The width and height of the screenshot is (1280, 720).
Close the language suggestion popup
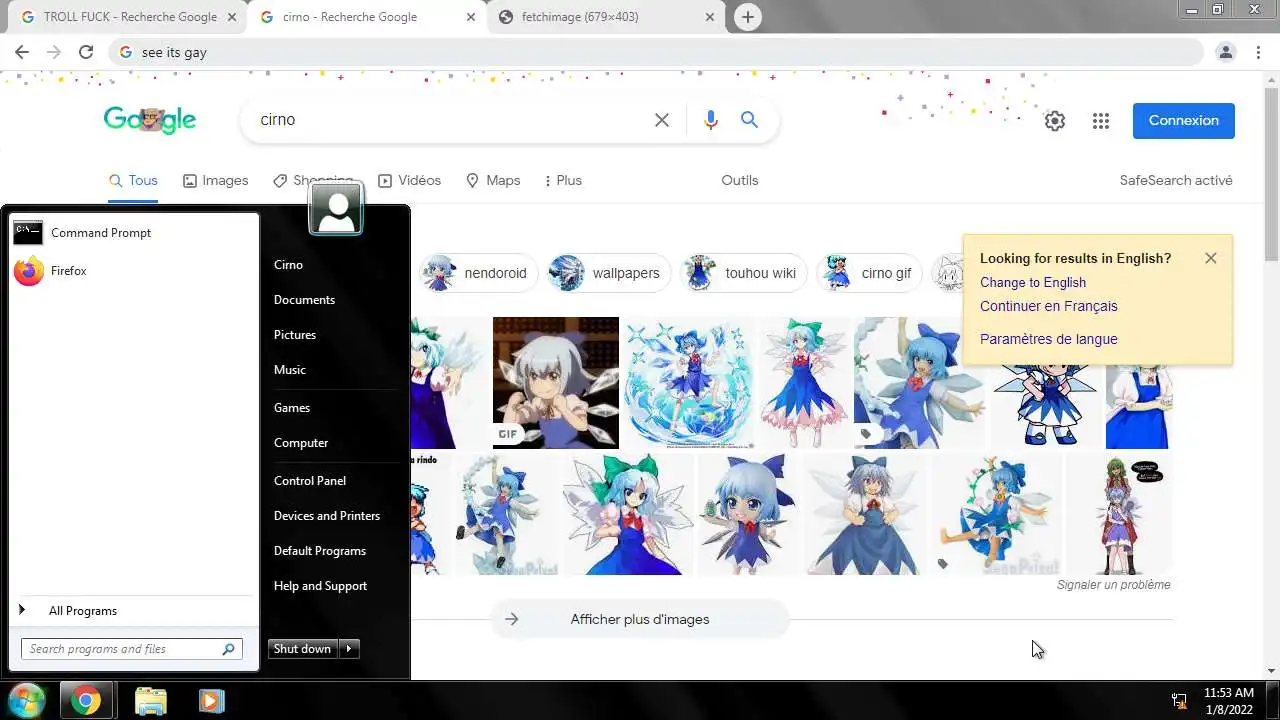point(1211,258)
